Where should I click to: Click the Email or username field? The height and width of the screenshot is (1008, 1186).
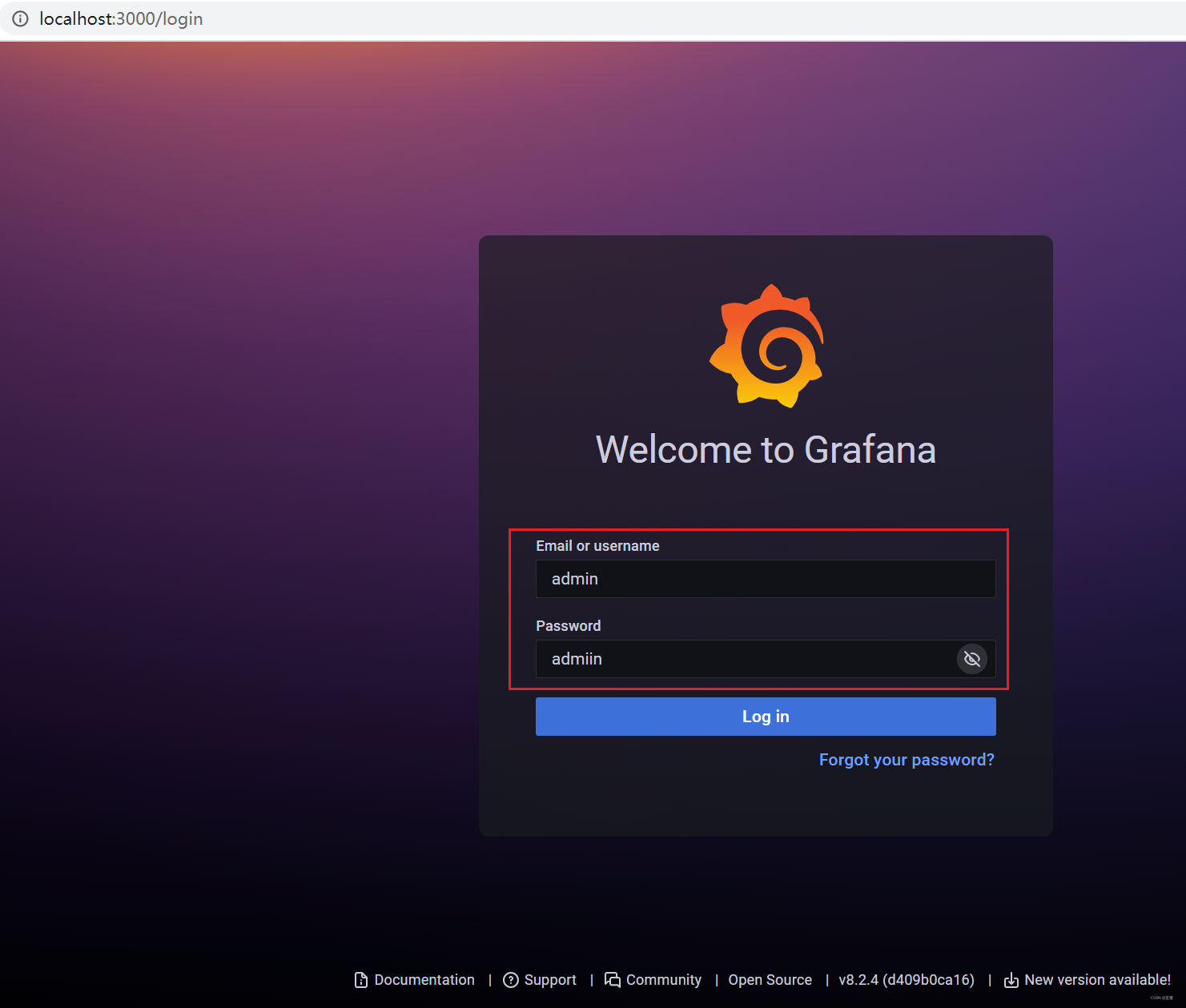[x=766, y=579]
